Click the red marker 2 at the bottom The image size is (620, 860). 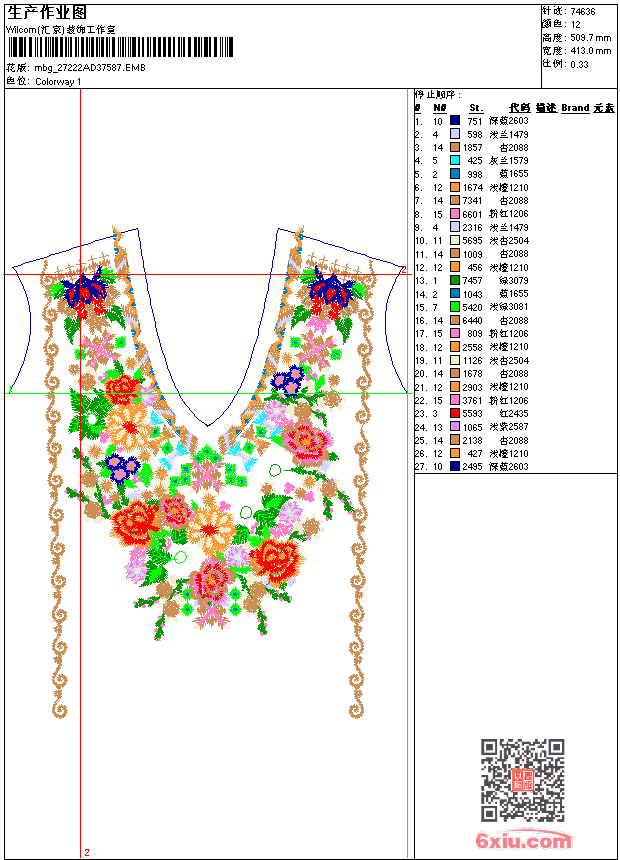pyautogui.click(x=87, y=852)
